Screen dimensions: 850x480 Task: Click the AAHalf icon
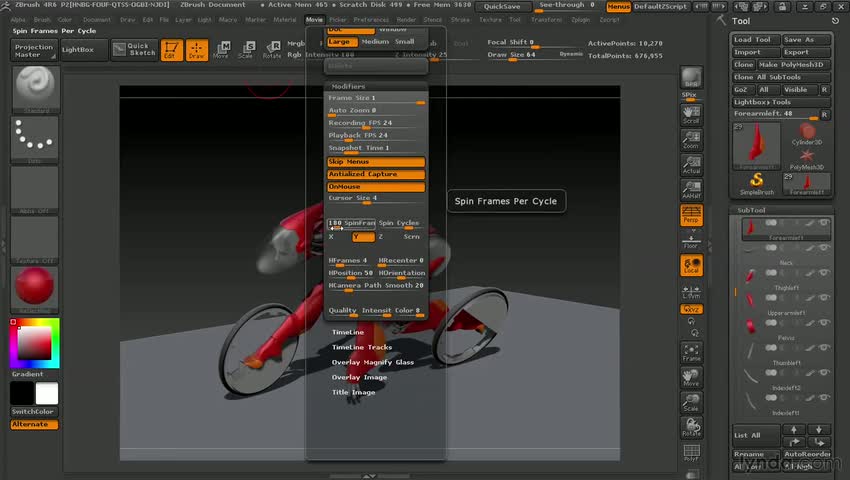click(x=691, y=190)
